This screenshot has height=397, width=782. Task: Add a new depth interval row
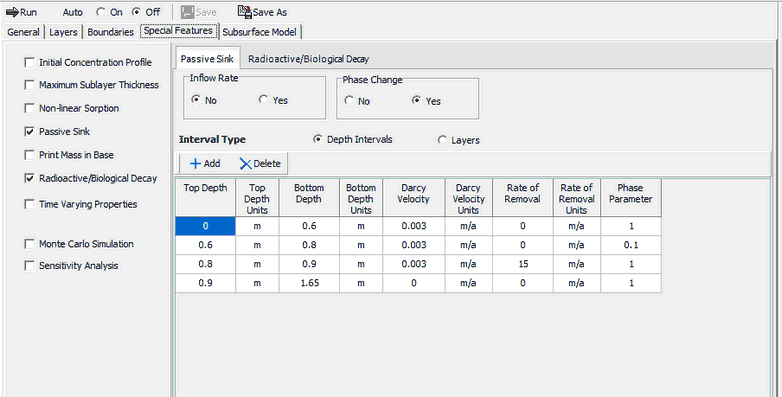(x=205, y=164)
